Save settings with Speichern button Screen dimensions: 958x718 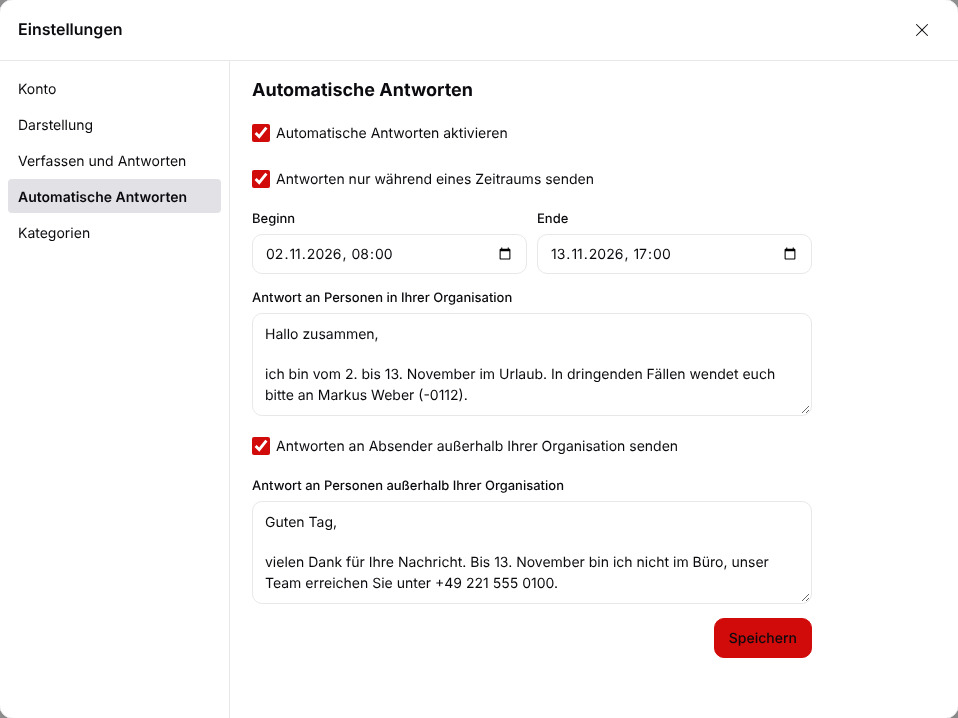point(762,638)
